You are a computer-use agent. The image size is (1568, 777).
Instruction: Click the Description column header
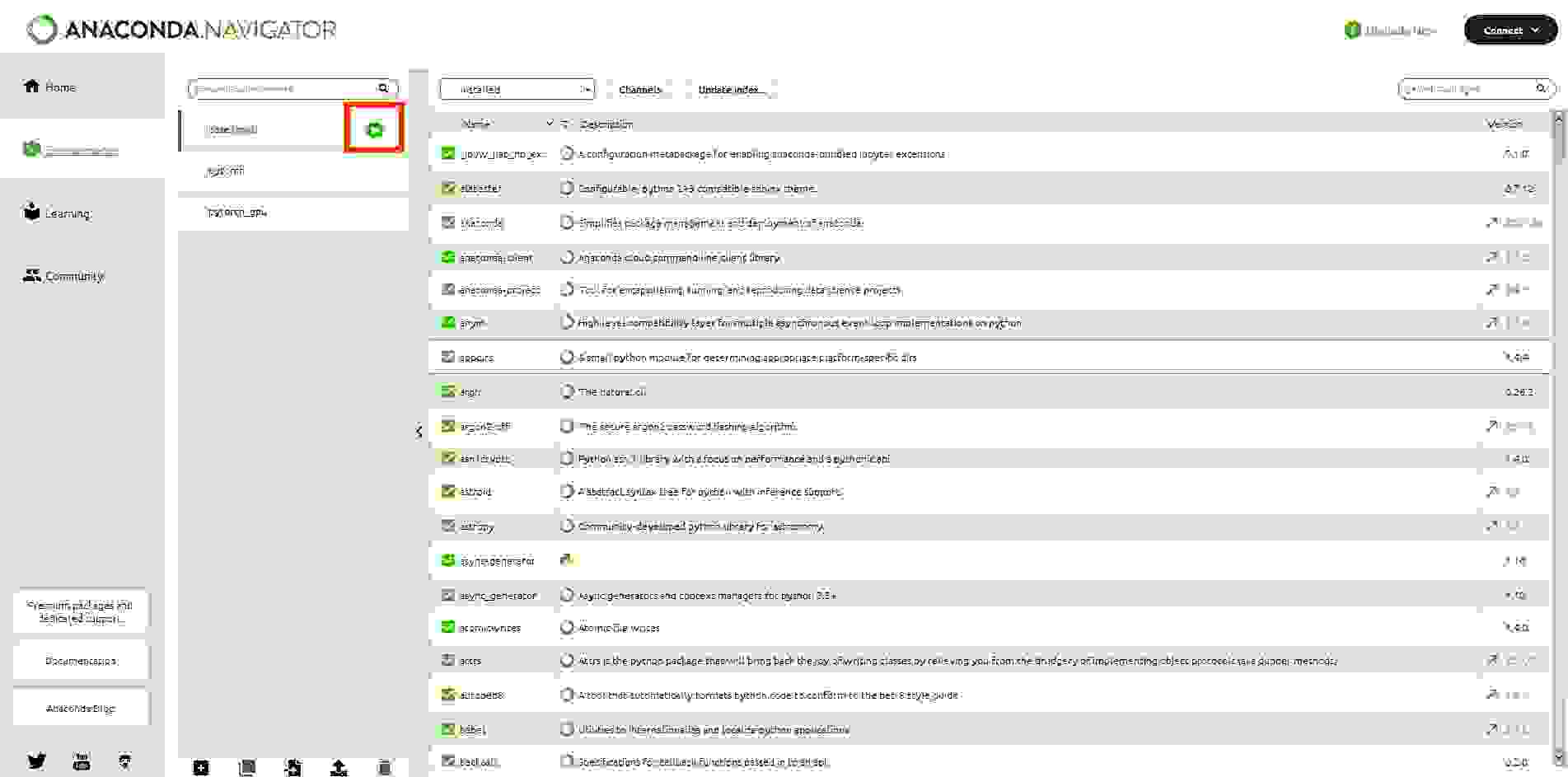point(606,124)
